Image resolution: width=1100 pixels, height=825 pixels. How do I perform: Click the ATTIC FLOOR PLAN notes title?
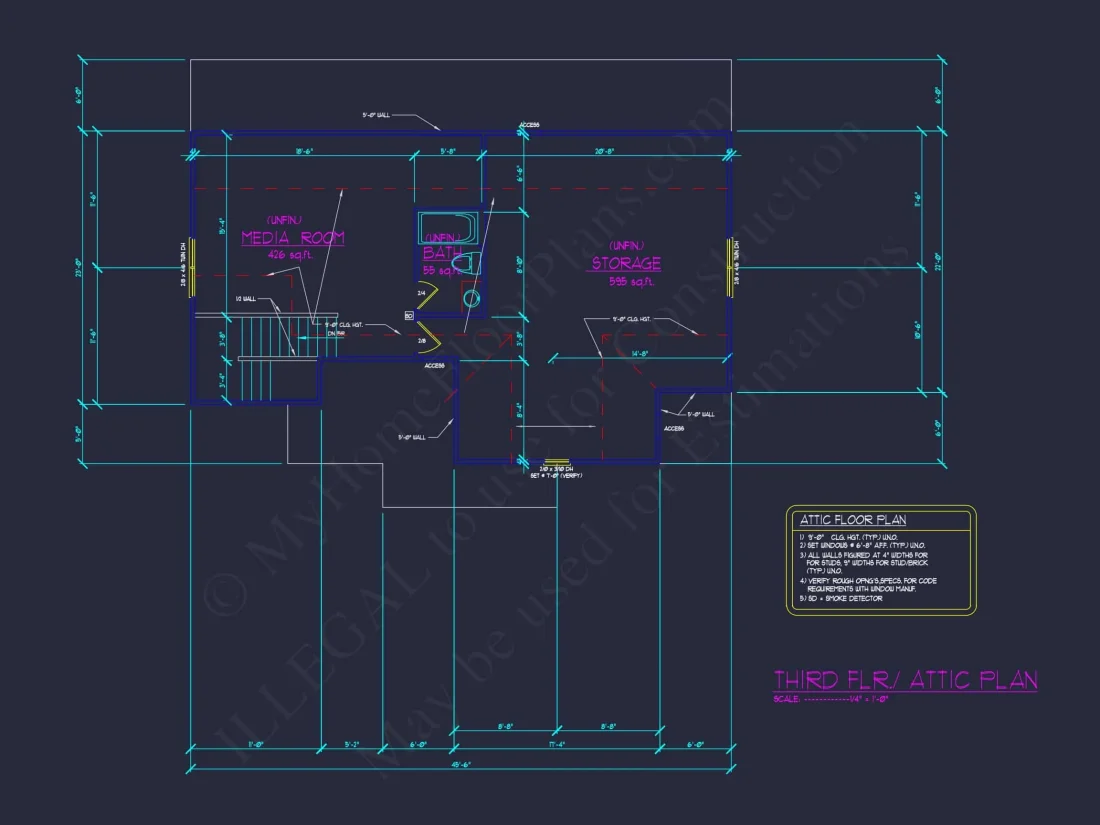[853, 520]
